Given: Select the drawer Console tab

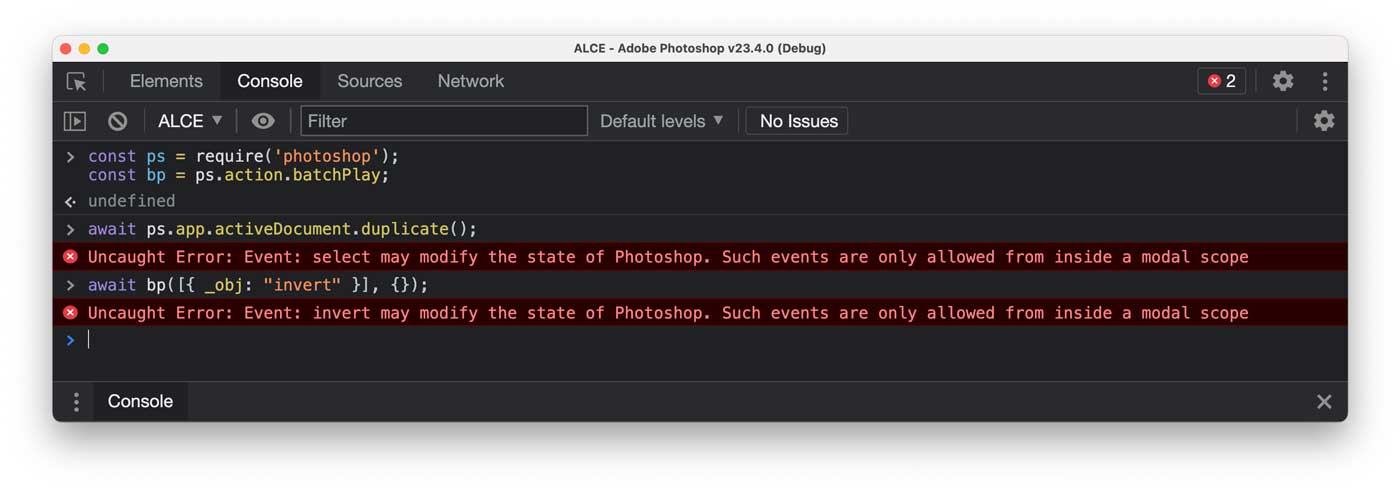Looking at the screenshot, I should (140, 401).
